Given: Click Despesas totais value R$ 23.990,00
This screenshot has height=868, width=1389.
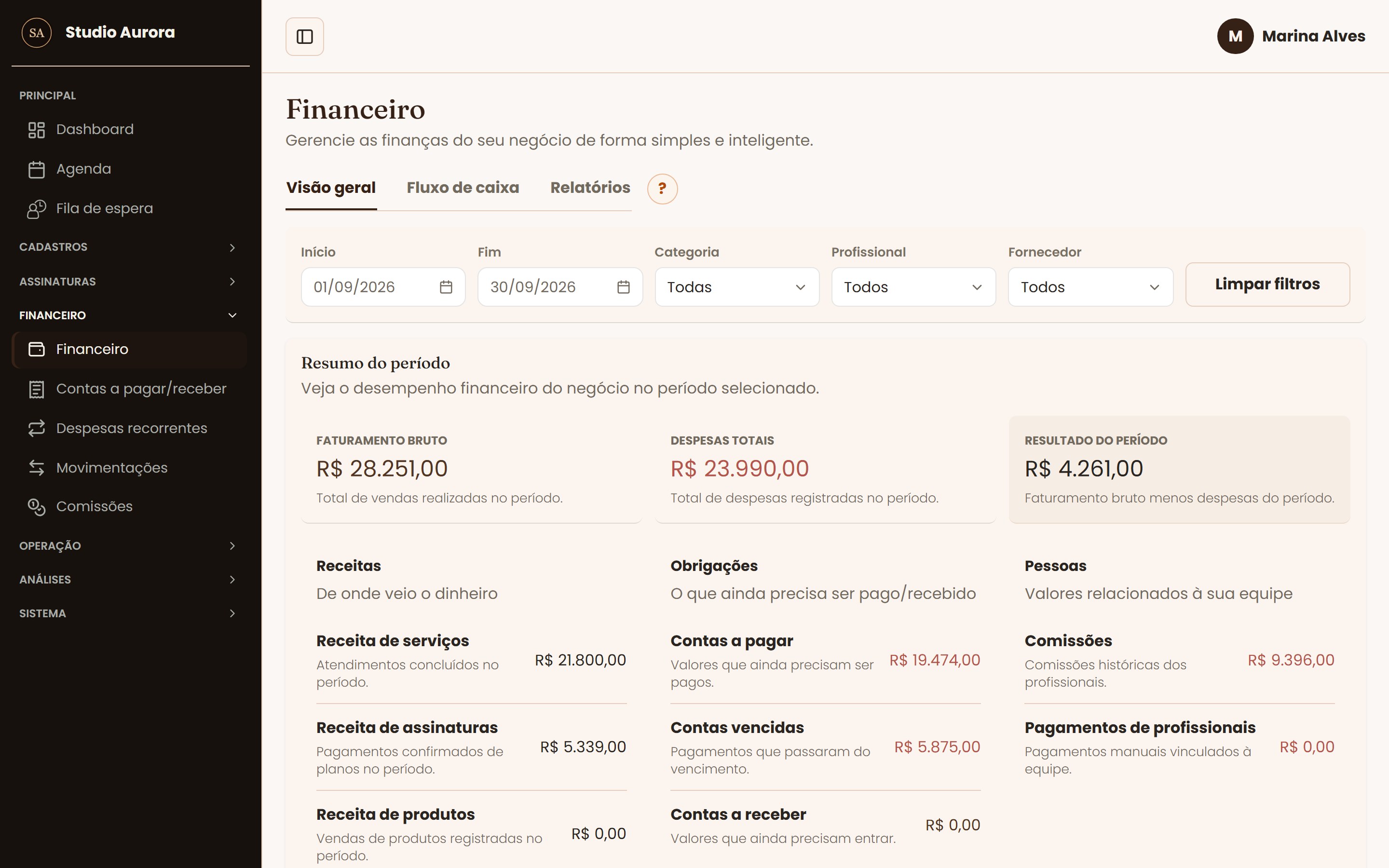Looking at the screenshot, I should (x=739, y=469).
